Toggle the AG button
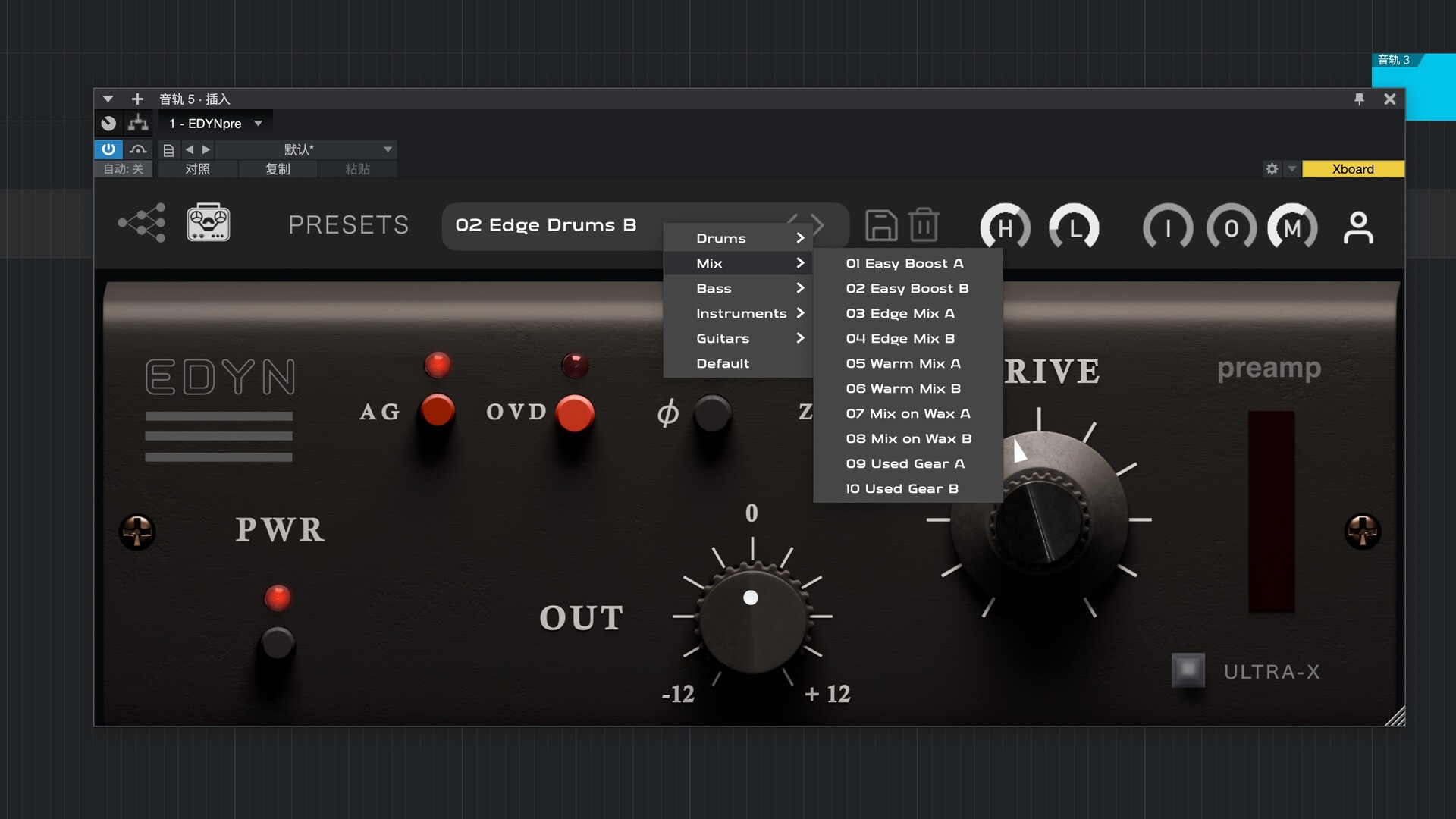This screenshot has width=1456, height=819. click(x=438, y=411)
